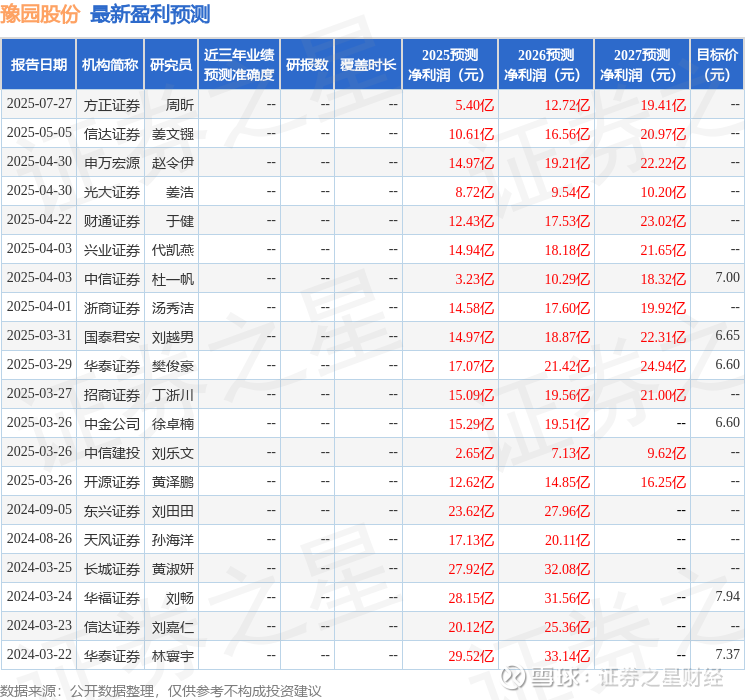Click the 8.72亿 profit value

tap(474, 192)
